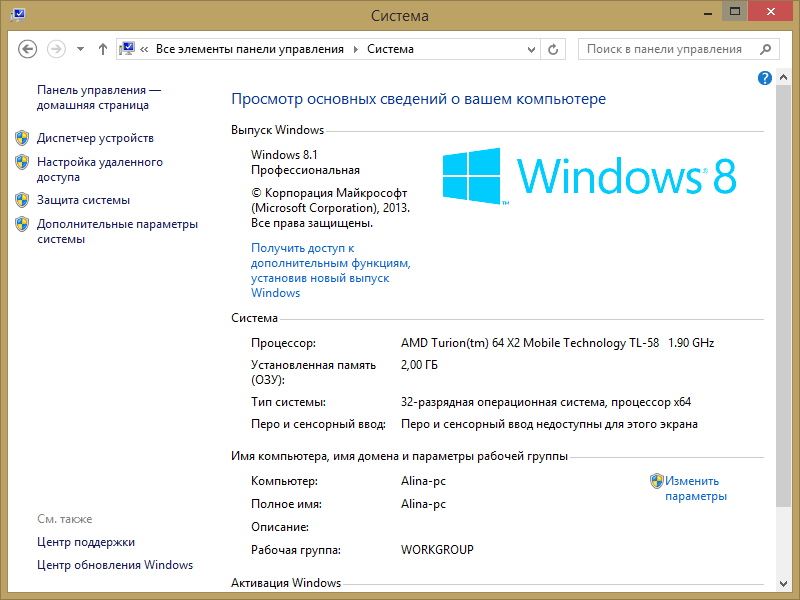This screenshot has width=800, height=600.
Task: Open Настройка удаленного доступа link
Action: pos(99,169)
